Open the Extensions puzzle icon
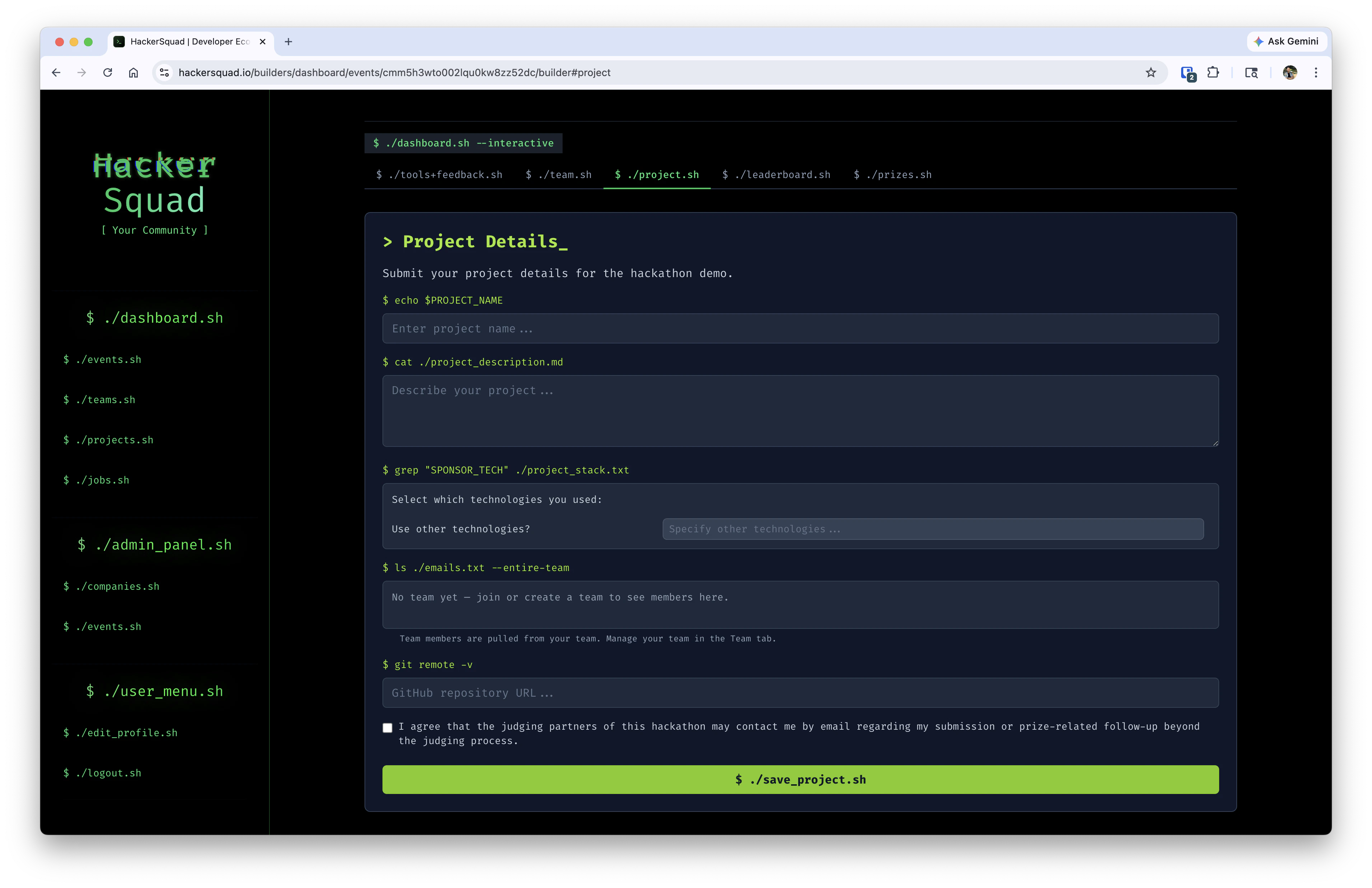This screenshot has width=1372, height=888. pos(1213,73)
